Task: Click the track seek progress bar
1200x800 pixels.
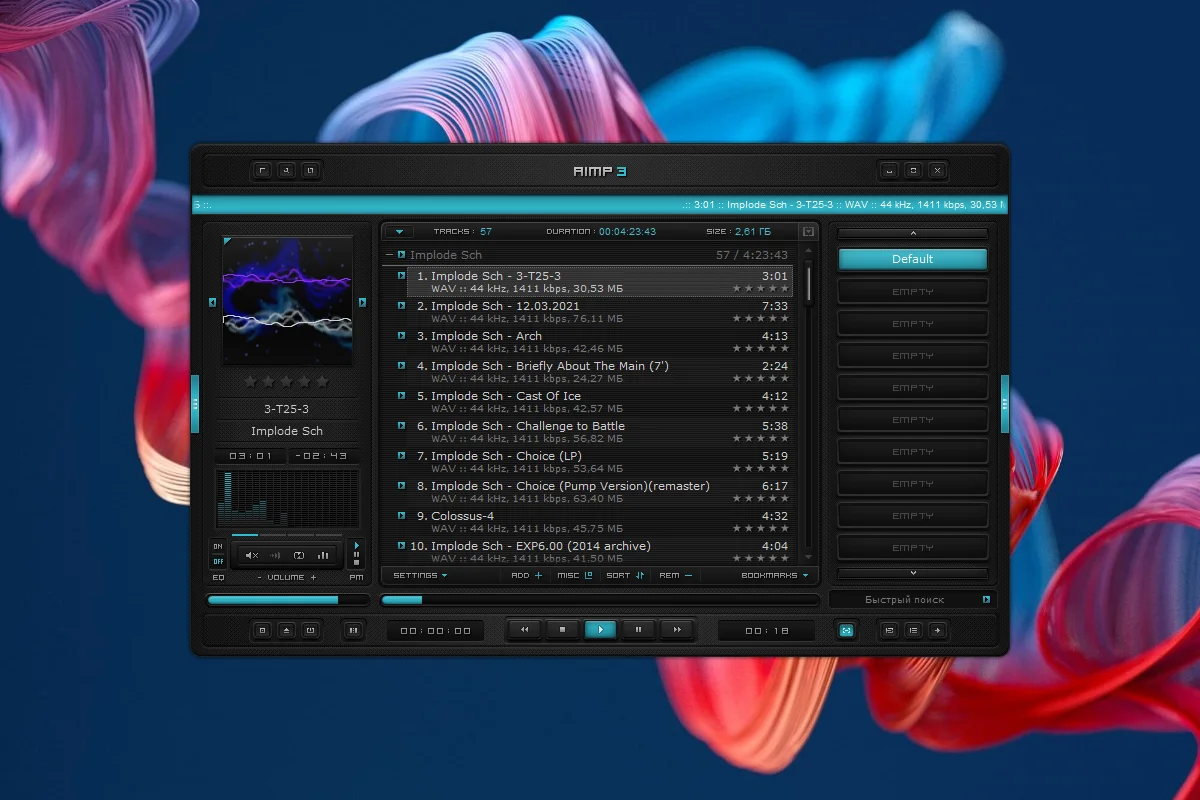Action: (600, 600)
